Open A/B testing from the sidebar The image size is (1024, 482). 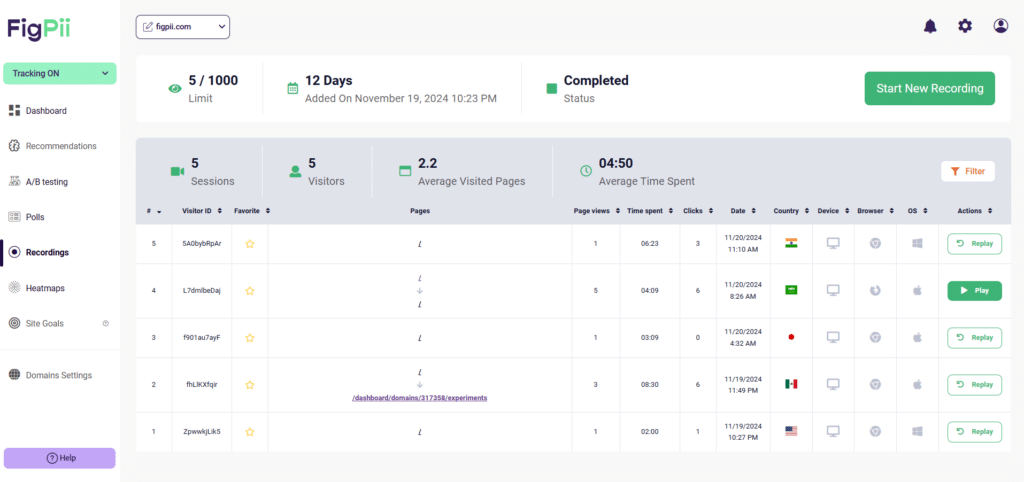click(48, 182)
